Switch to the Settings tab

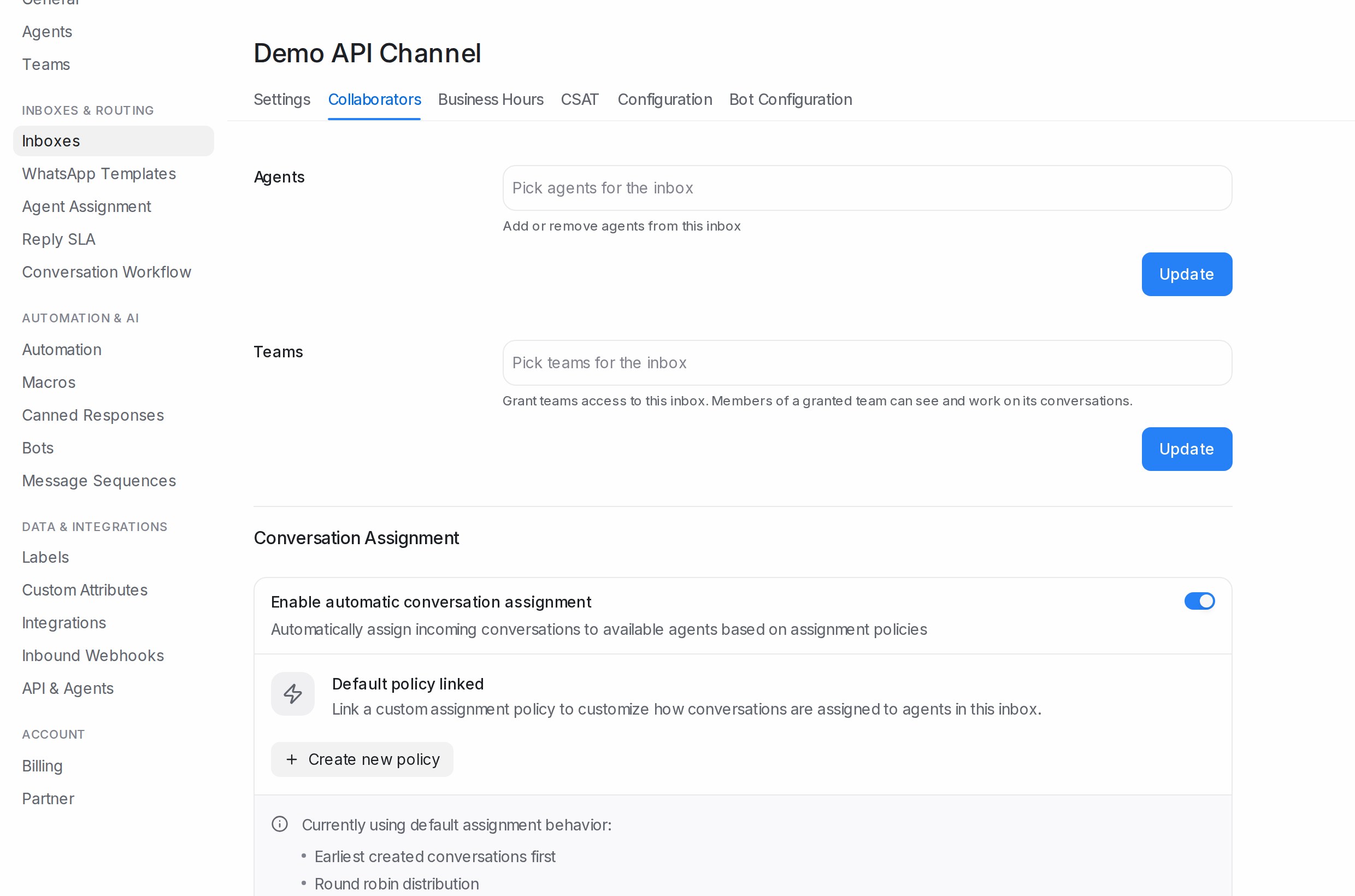coord(282,99)
